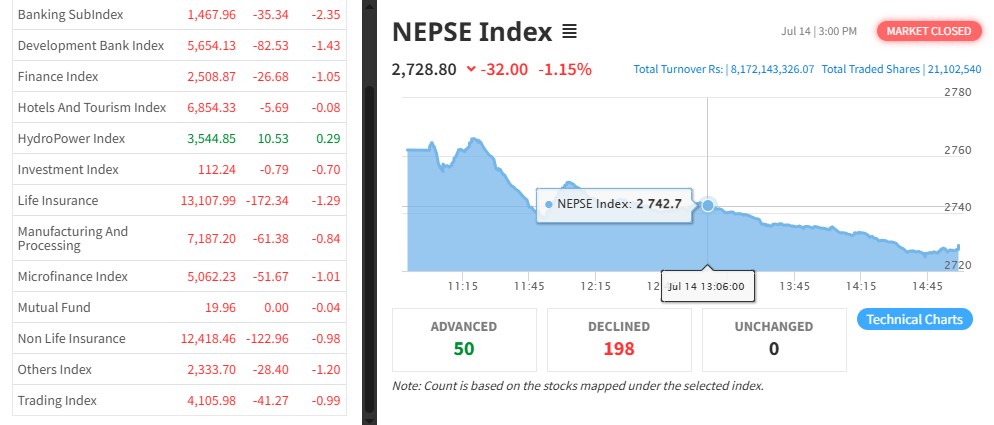Open the NEPSE Index hamburger menu icon
Image resolution: width=994 pixels, height=425 pixels.
pyautogui.click(x=569, y=32)
